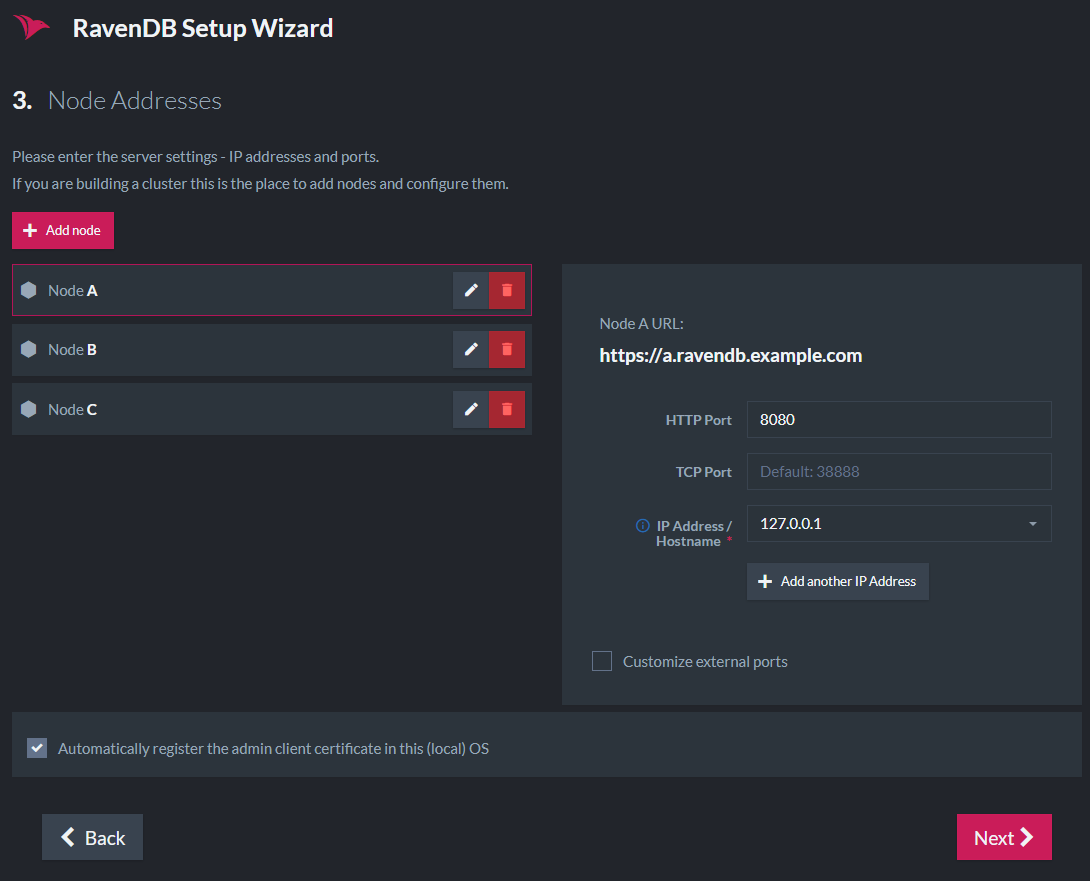
Task: Delete Node B with trash icon
Action: coord(507,349)
